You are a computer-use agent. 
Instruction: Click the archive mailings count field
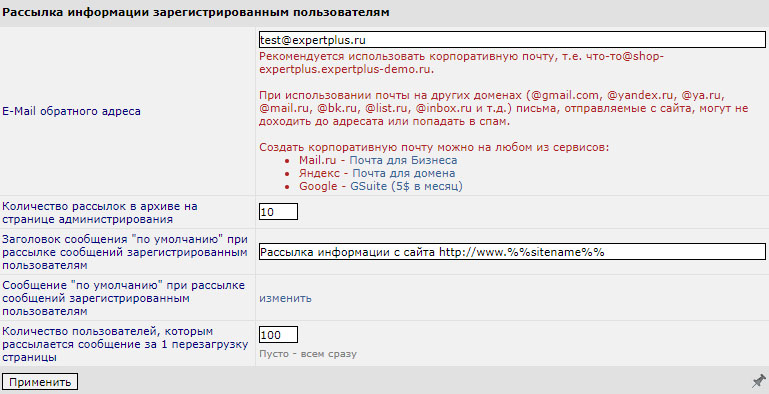point(278,211)
